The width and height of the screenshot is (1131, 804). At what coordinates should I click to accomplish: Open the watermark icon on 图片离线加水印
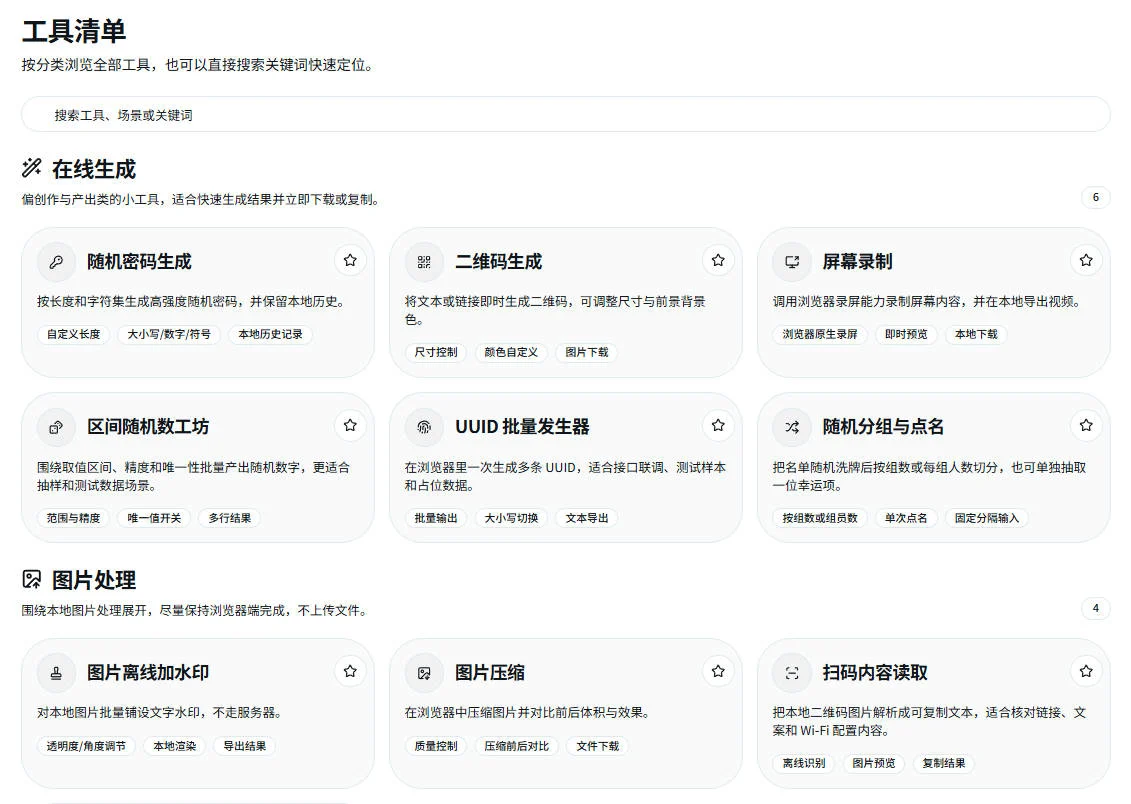tap(56, 672)
